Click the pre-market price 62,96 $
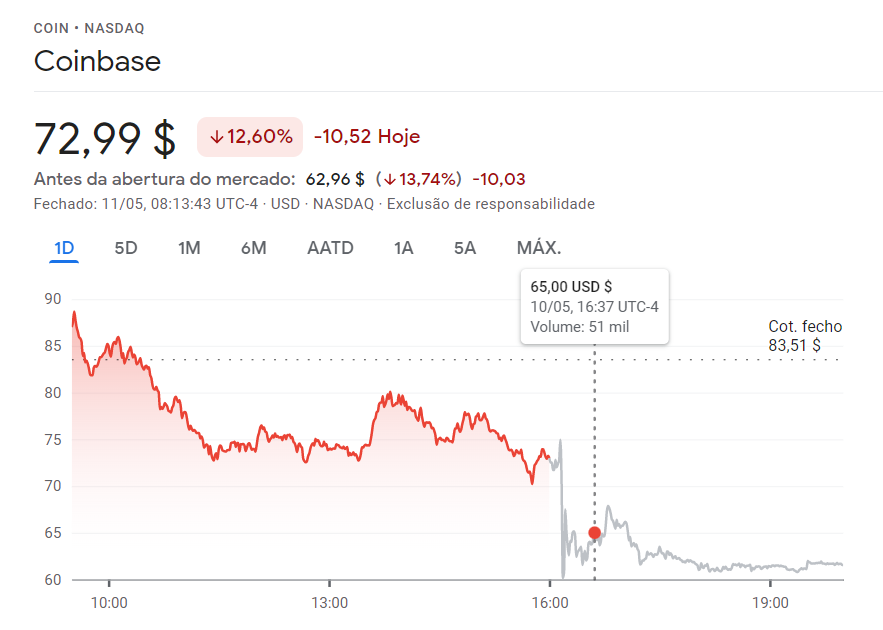This screenshot has height=630, width=883. coord(335,180)
